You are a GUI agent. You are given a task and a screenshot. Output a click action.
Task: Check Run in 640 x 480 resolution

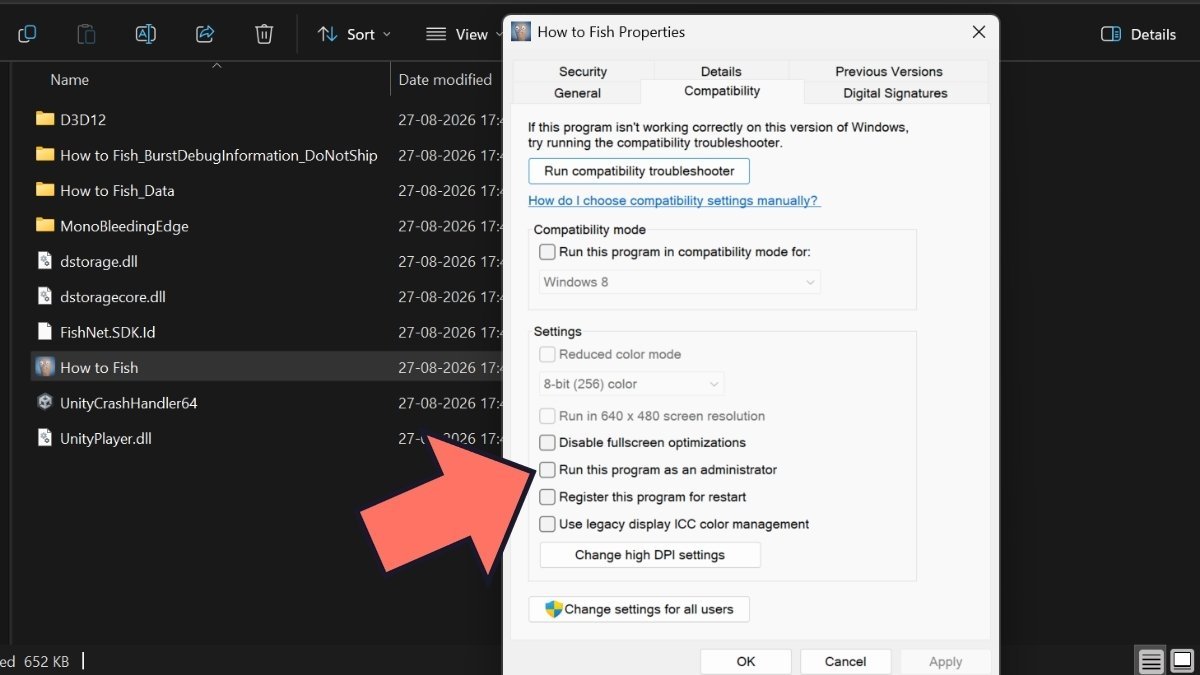pyautogui.click(x=547, y=416)
